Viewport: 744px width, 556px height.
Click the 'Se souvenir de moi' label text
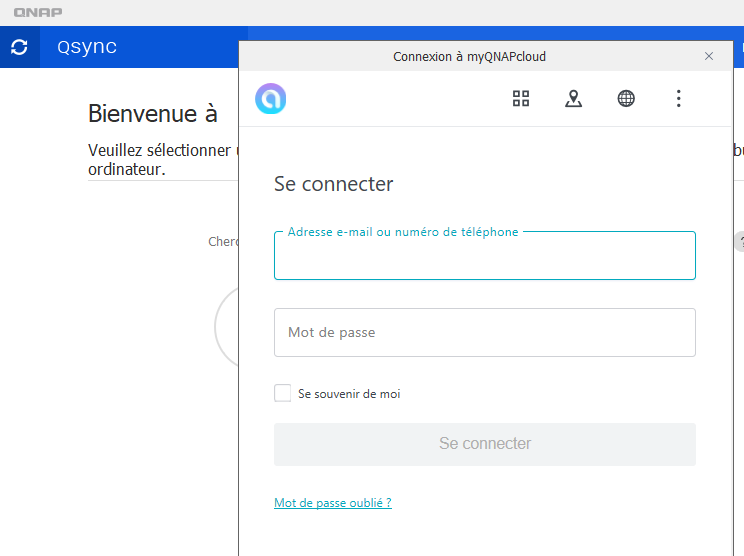click(349, 394)
